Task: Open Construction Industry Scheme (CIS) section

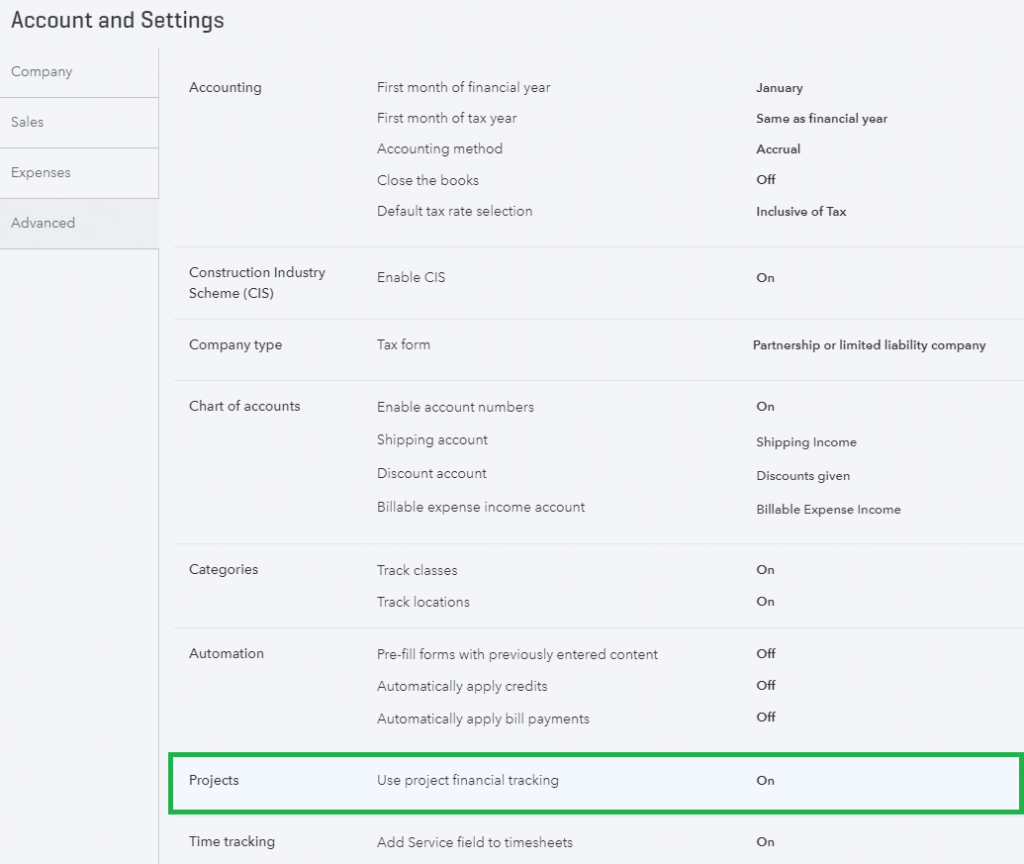Action: (257, 283)
